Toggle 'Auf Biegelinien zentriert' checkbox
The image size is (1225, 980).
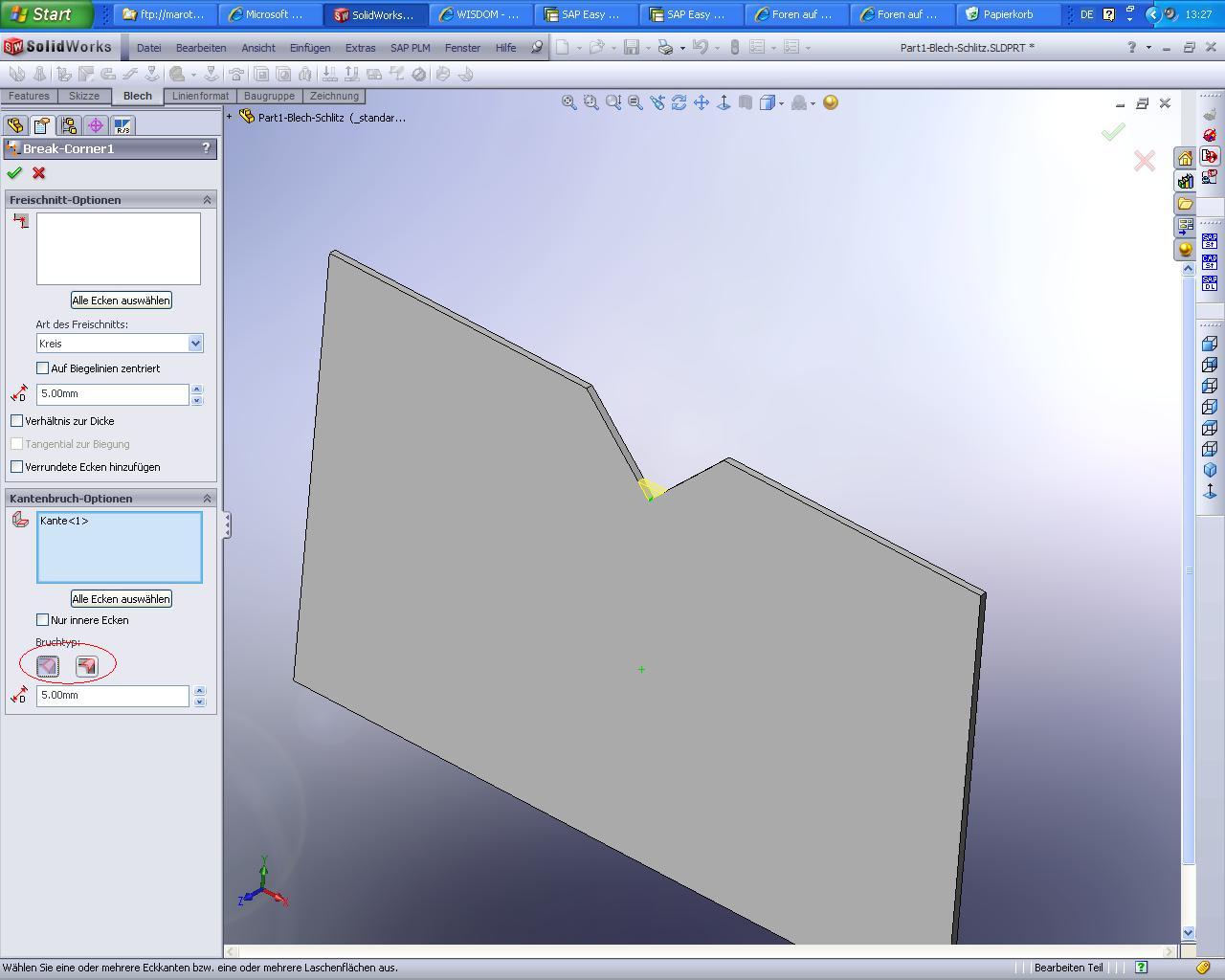click(x=42, y=368)
